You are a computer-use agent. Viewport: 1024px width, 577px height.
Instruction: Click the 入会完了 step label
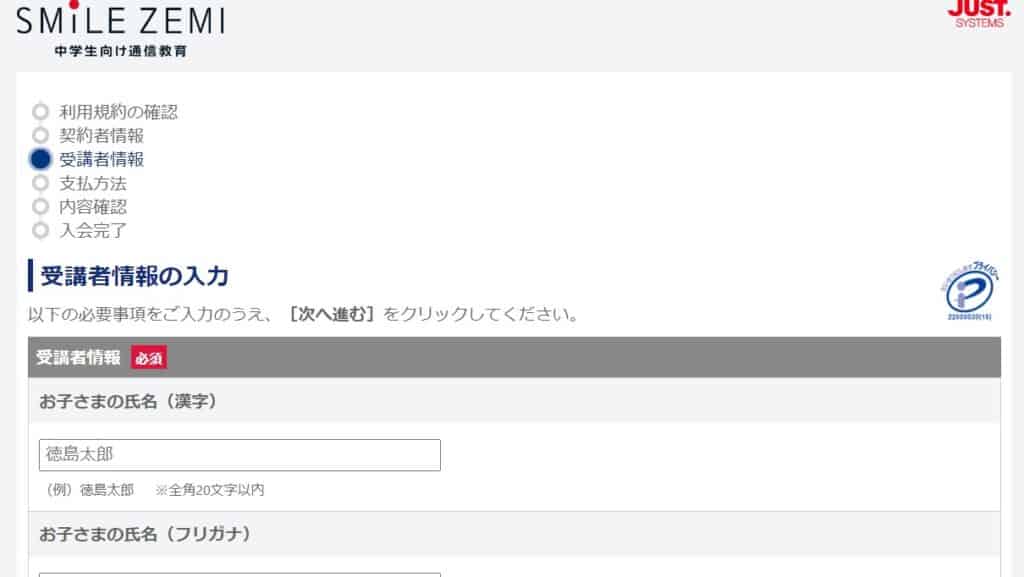[93, 230]
